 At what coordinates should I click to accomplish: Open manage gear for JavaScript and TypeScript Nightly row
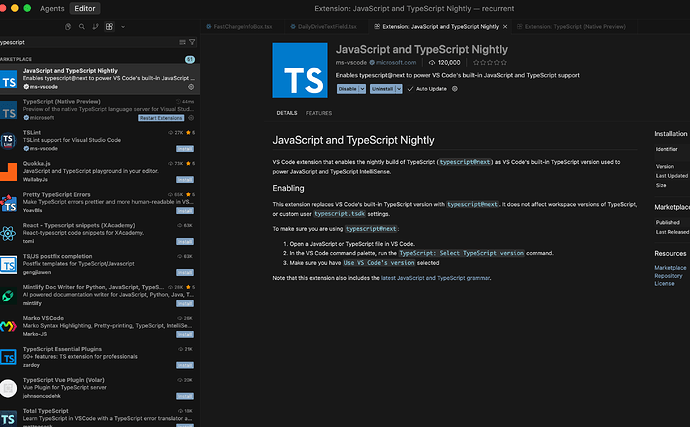pos(191,87)
